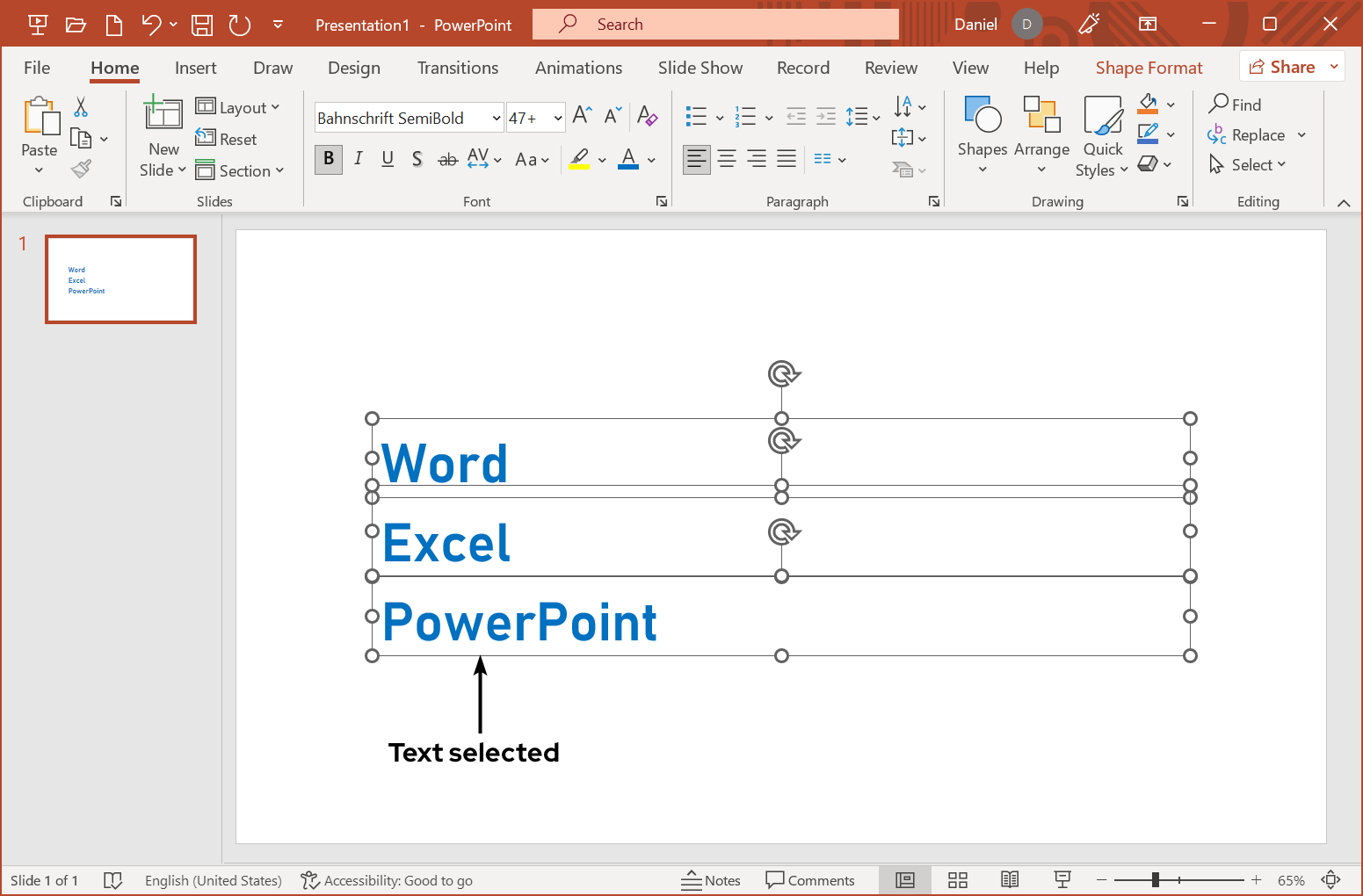The image size is (1363, 896).
Task: Click the Format Painter icon
Action: (x=82, y=169)
